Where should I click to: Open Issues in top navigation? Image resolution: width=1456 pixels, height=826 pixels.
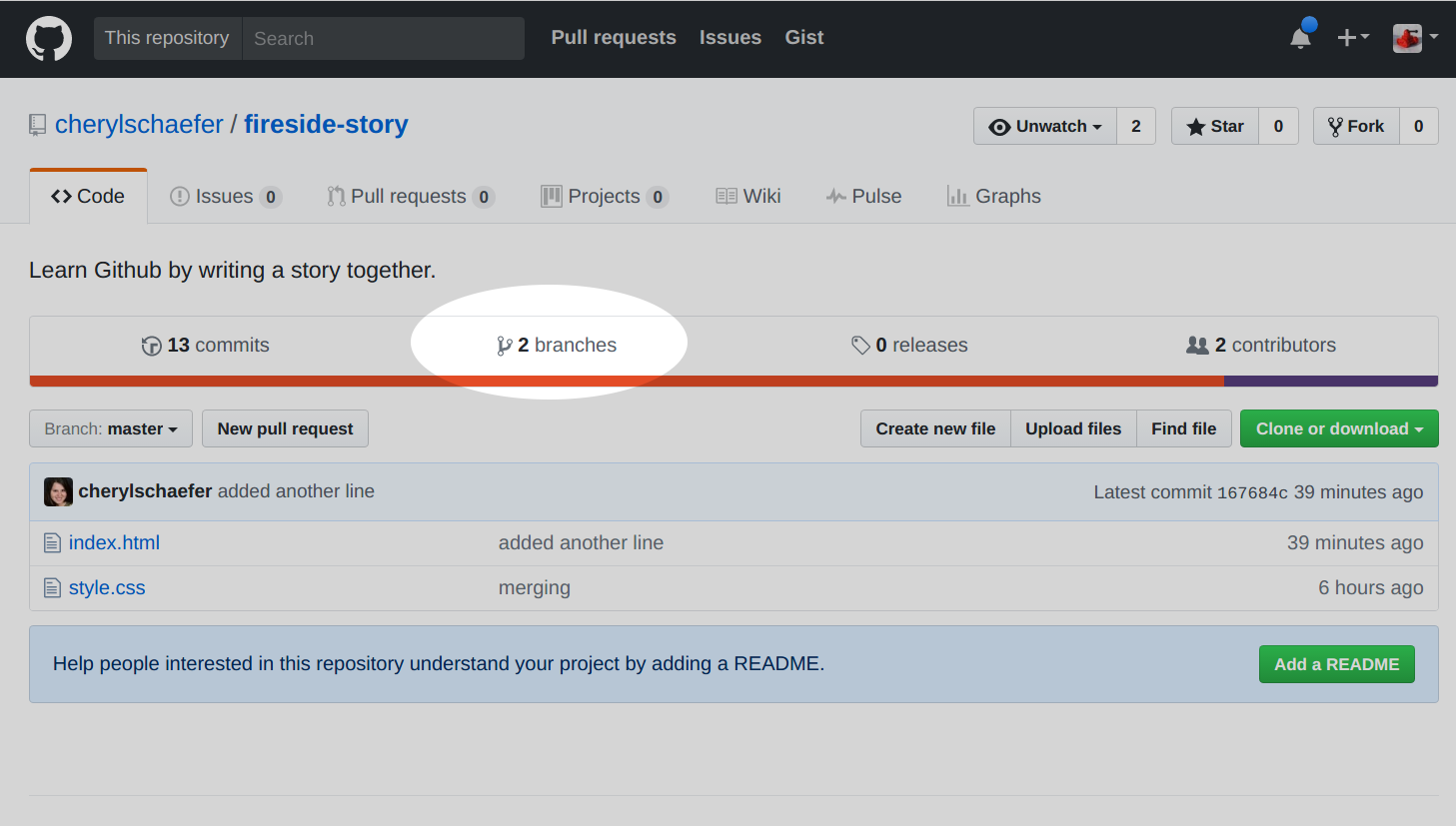pyautogui.click(x=730, y=37)
